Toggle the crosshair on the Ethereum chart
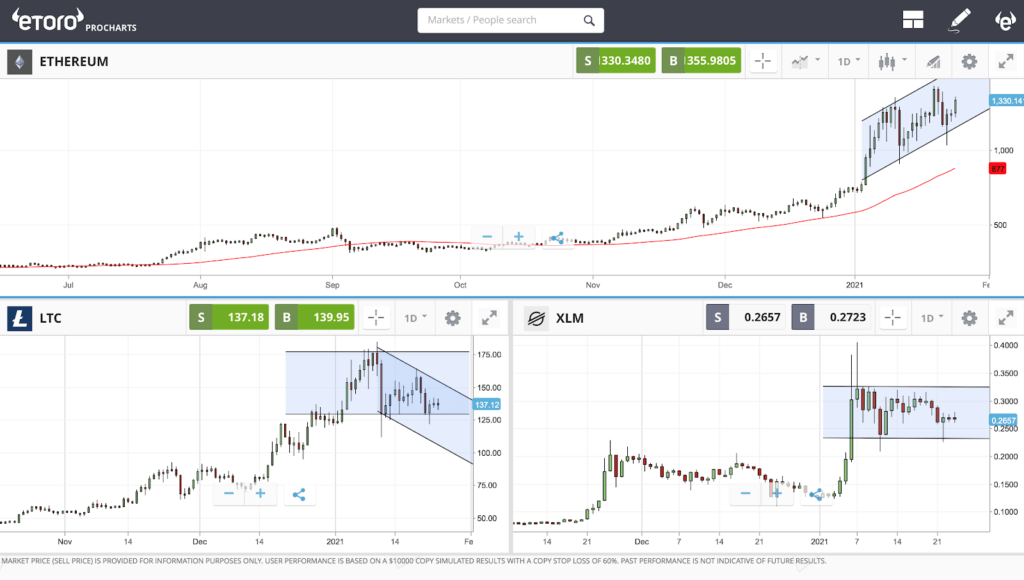The height and width of the screenshot is (580, 1024). click(x=763, y=61)
